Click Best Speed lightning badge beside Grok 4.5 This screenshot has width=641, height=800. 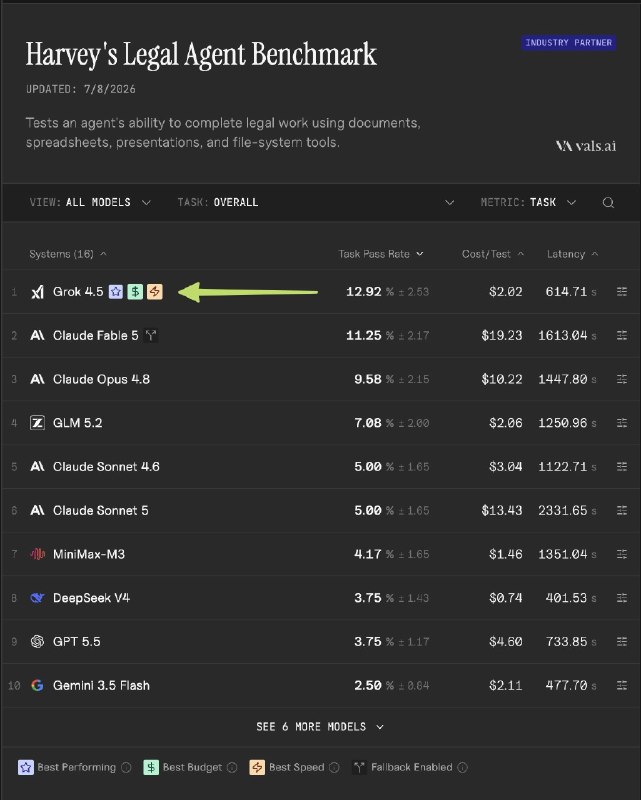(x=155, y=292)
